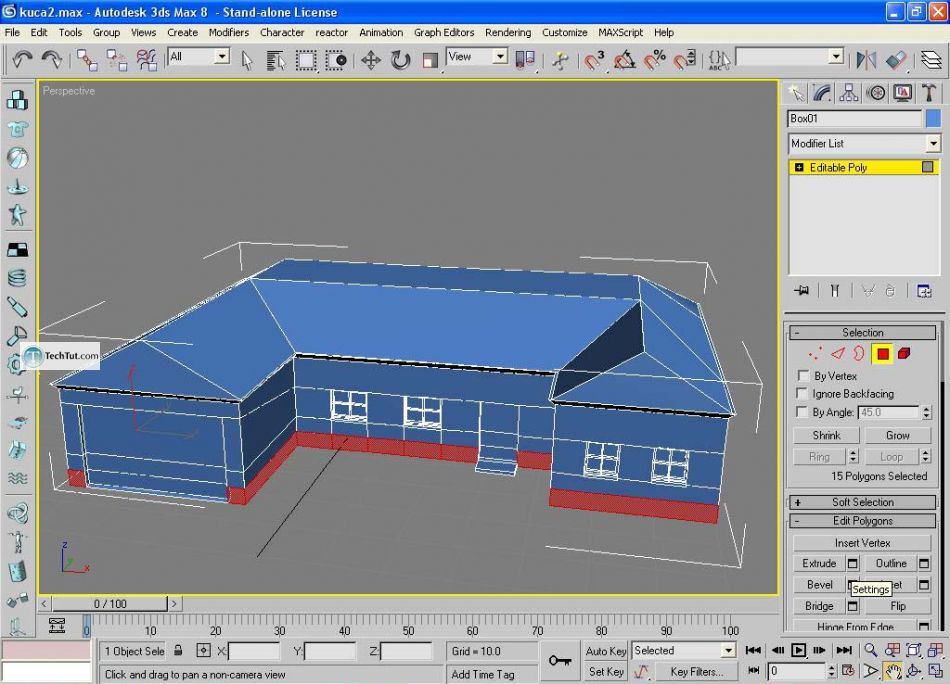Click the Editable Poly color square
The width and height of the screenshot is (950, 684).
click(x=928, y=167)
